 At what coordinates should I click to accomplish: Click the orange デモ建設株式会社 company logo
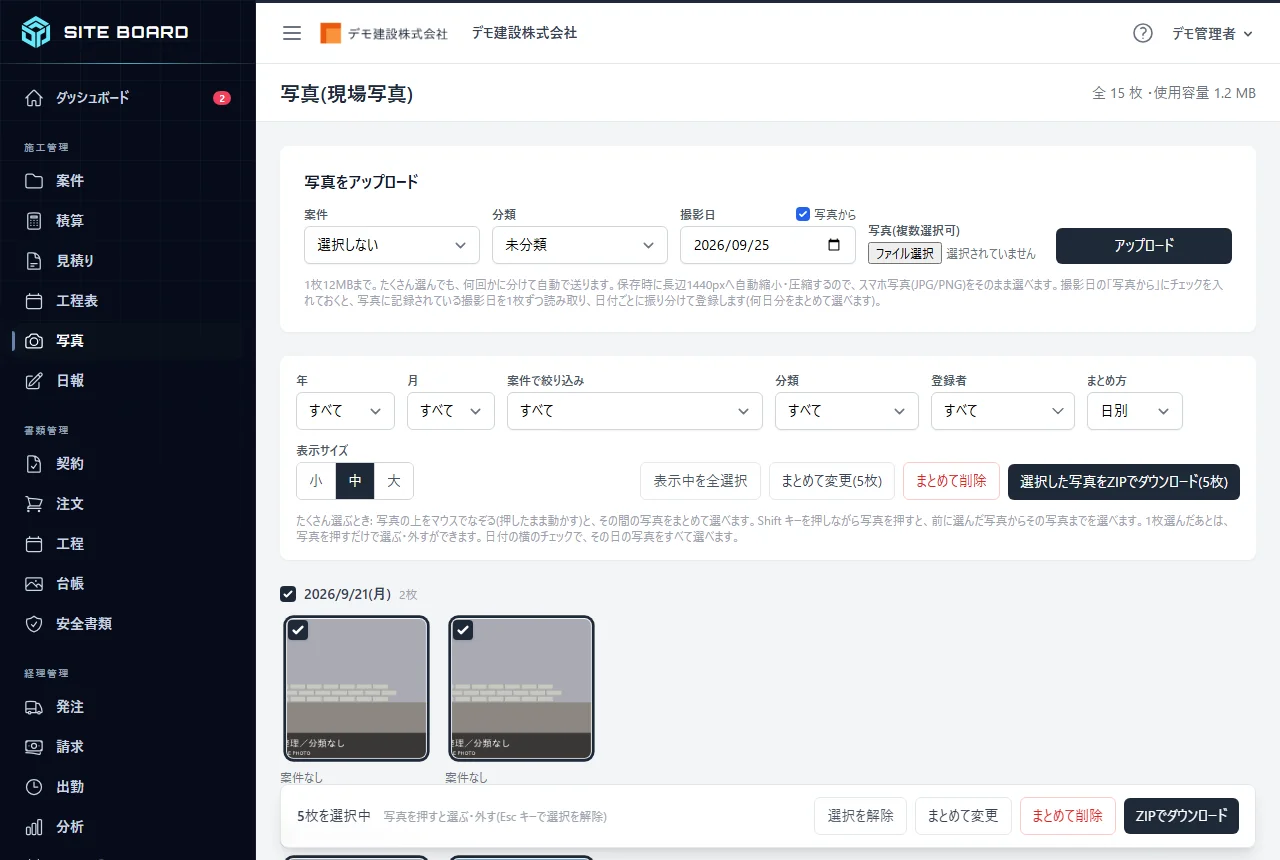coord(384,33)
